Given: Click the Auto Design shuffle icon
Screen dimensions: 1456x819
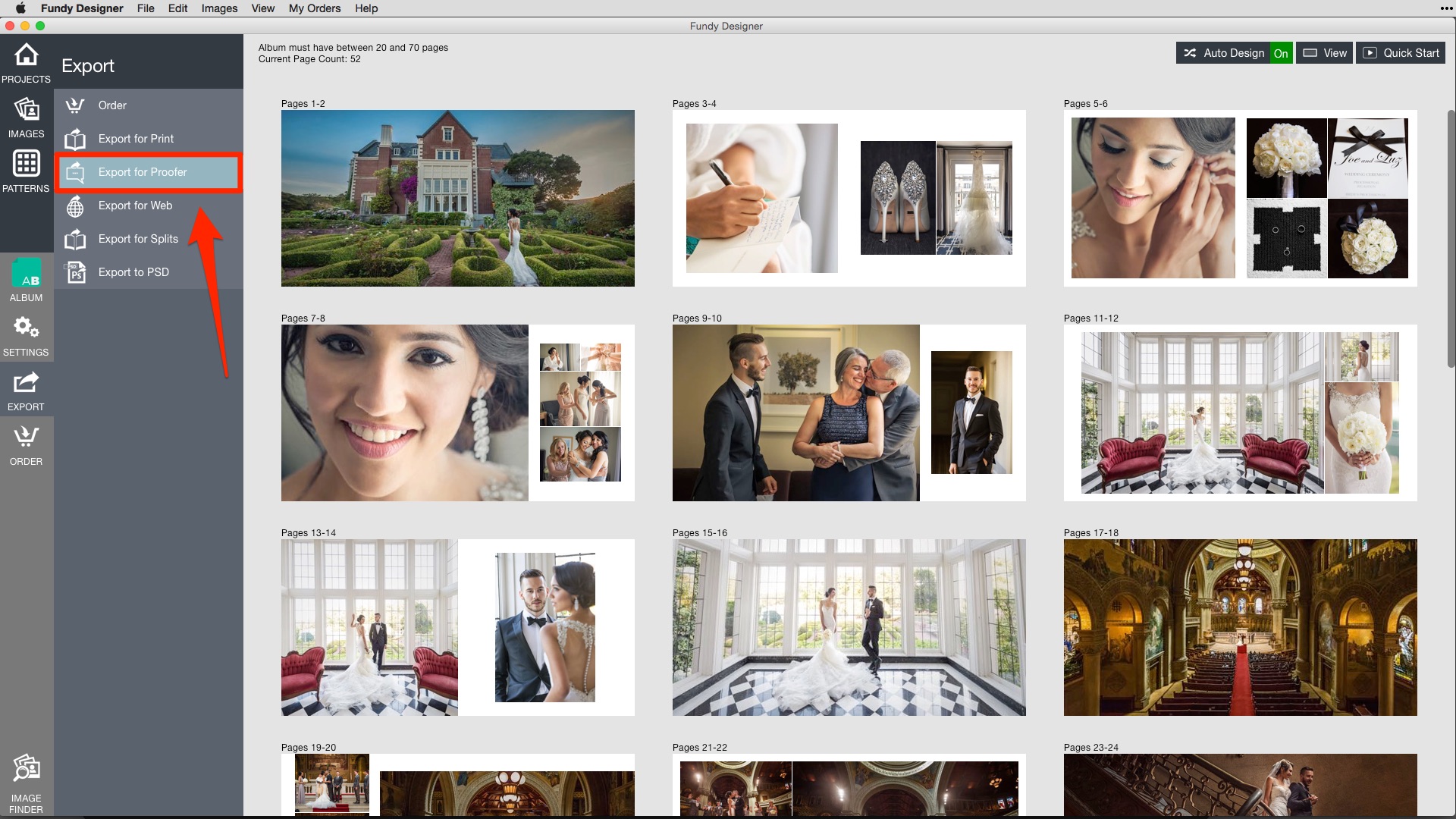Looking at the screenshot, I should click(x=1190, y=53).
